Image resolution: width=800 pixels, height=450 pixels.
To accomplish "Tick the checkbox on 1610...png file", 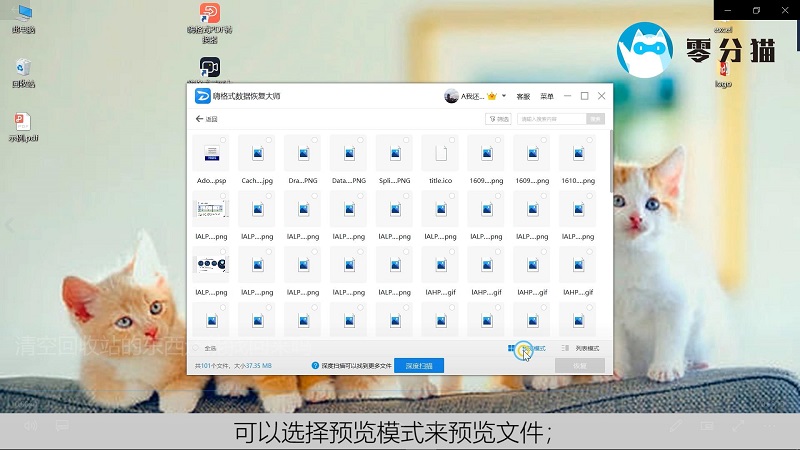I will [x=590, y=140].
